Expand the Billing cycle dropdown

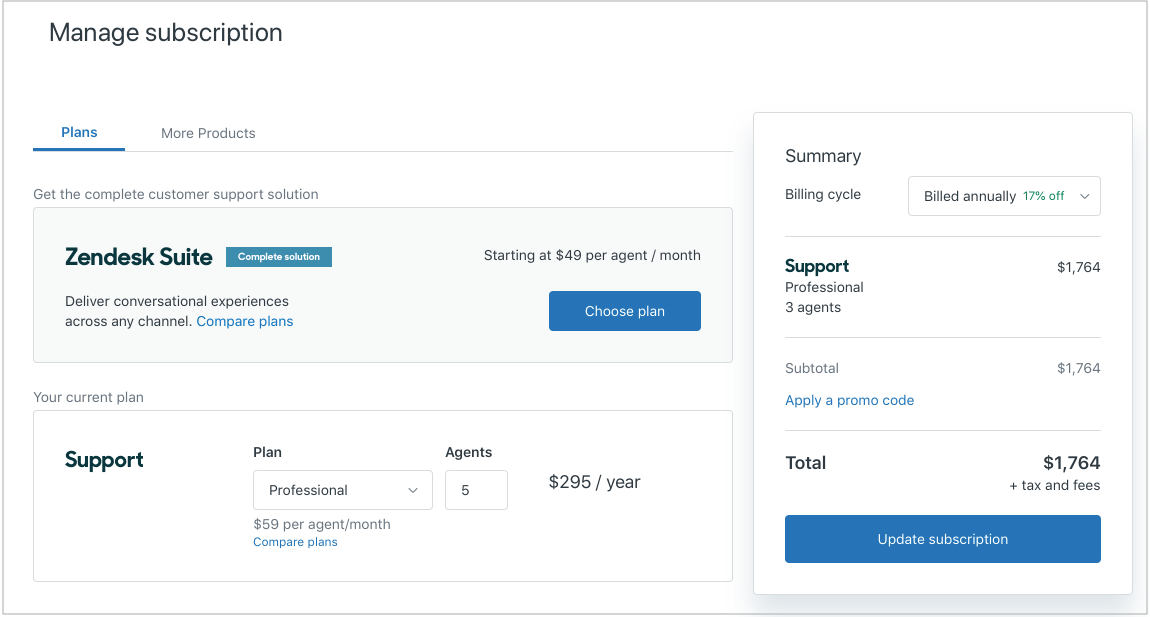pos(1004,195)
